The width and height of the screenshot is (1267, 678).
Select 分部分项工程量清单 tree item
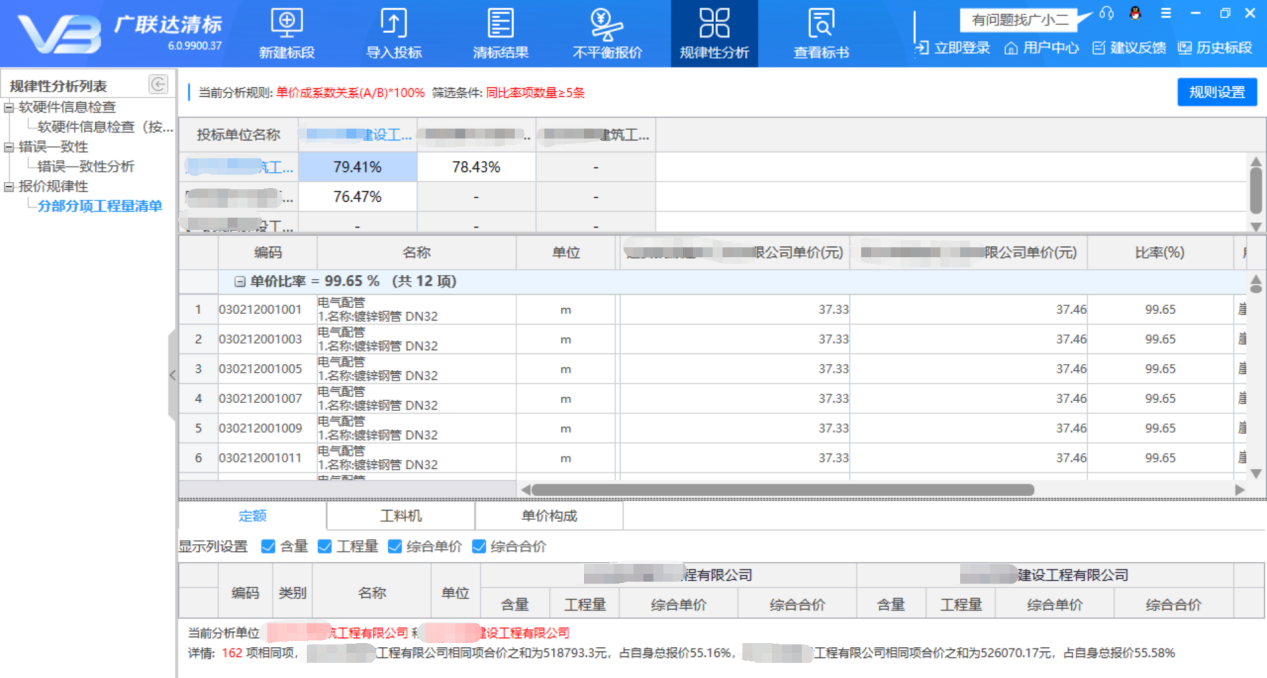pos(100,206)
